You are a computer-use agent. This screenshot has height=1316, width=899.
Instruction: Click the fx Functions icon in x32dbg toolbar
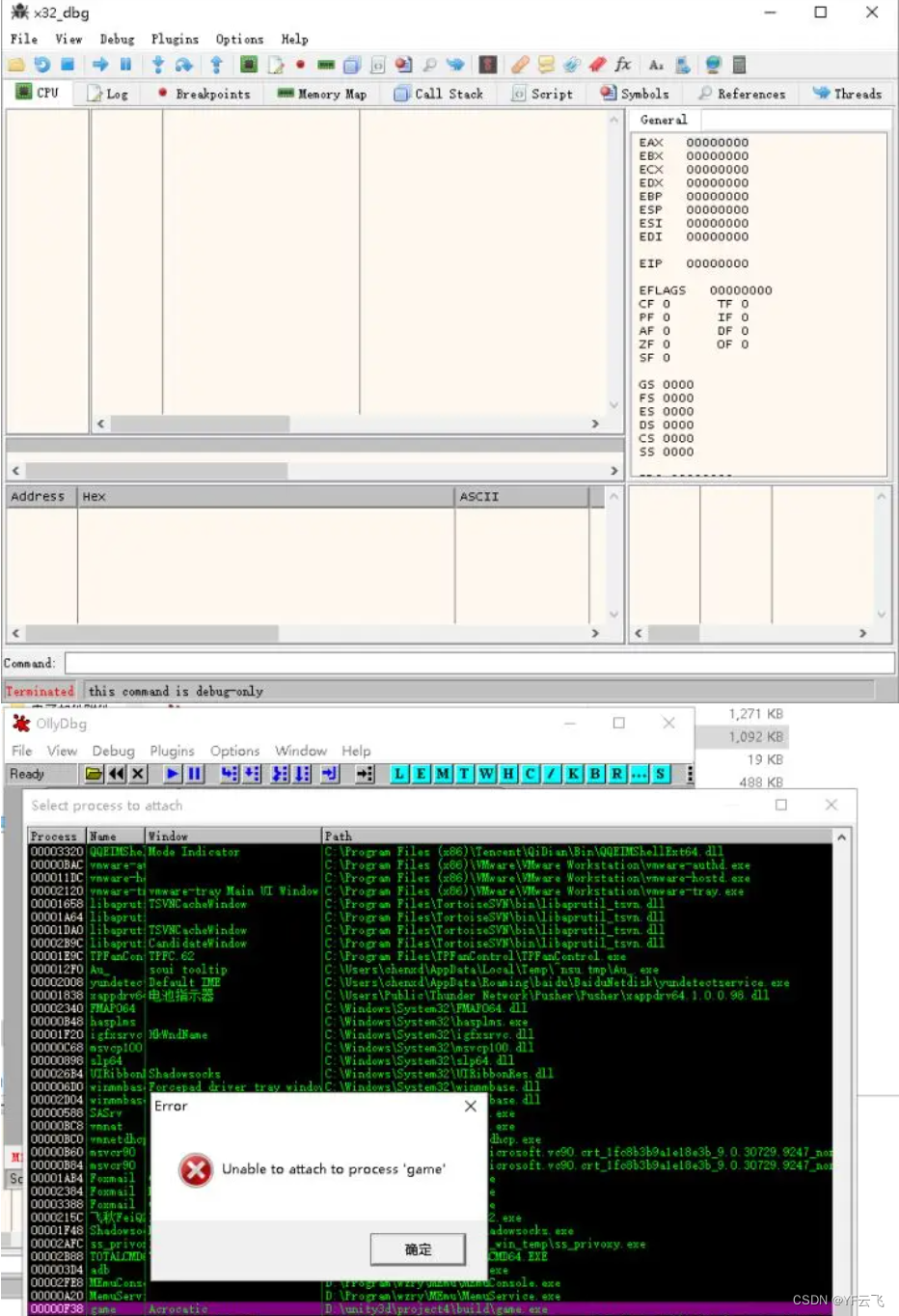(x=623, y=65)
